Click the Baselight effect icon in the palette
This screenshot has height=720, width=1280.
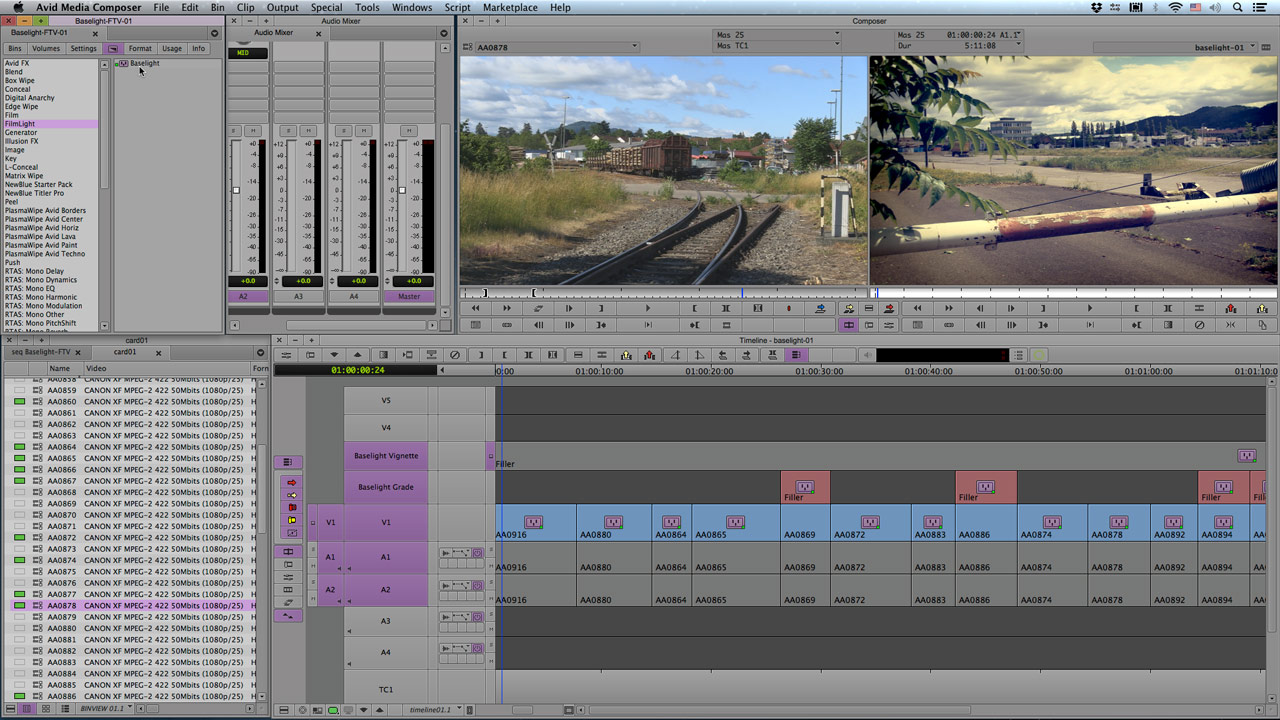click(122, 64)
